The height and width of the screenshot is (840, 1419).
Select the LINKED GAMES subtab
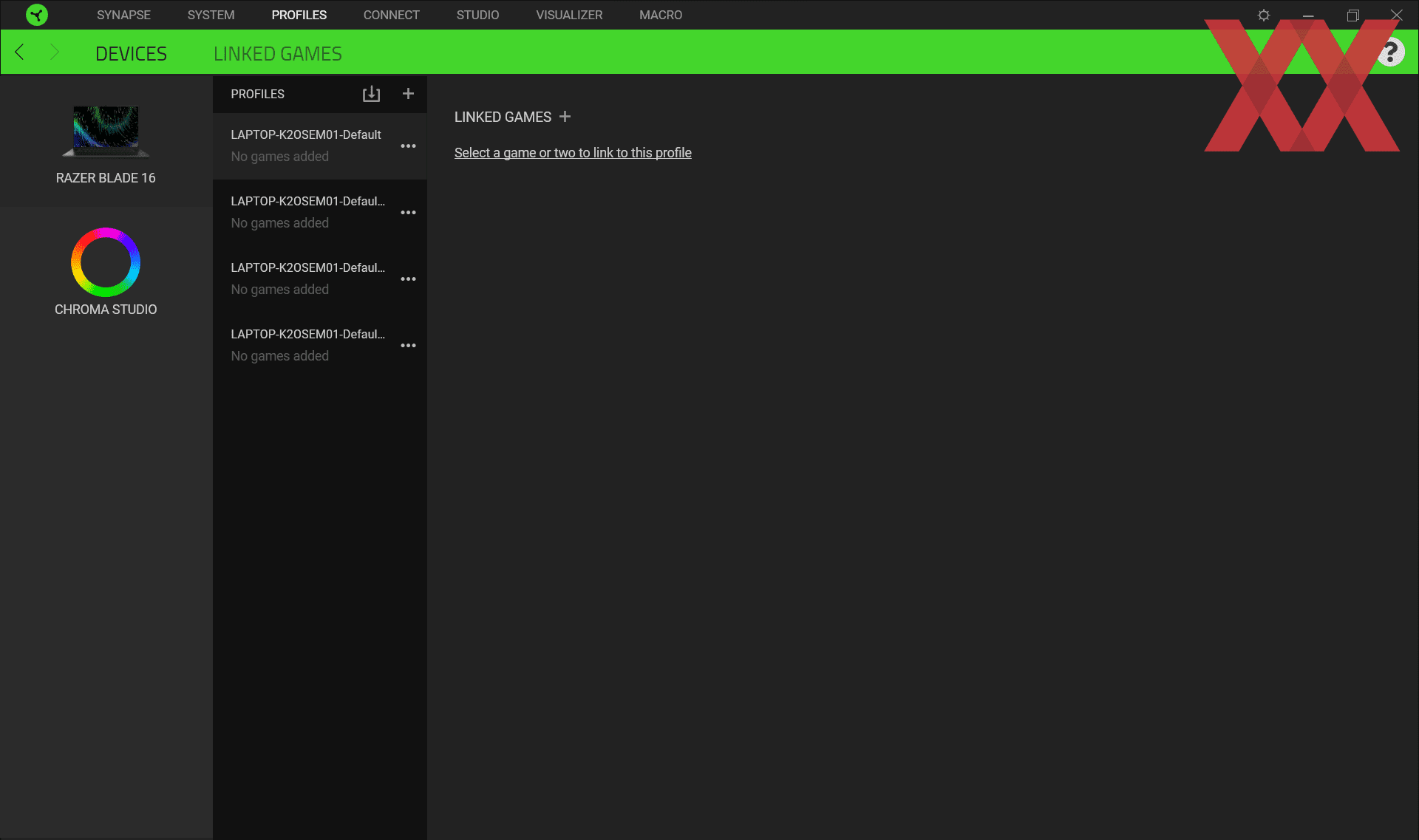click(x=277, y=54)
